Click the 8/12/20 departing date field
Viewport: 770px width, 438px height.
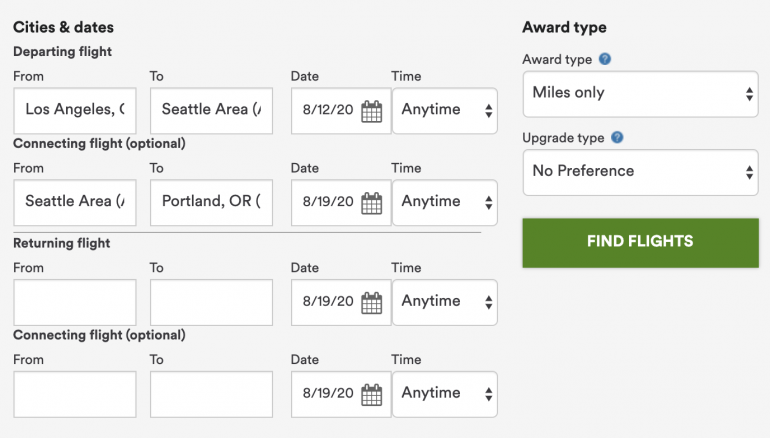pyautogui.click(x=325, y=110)
